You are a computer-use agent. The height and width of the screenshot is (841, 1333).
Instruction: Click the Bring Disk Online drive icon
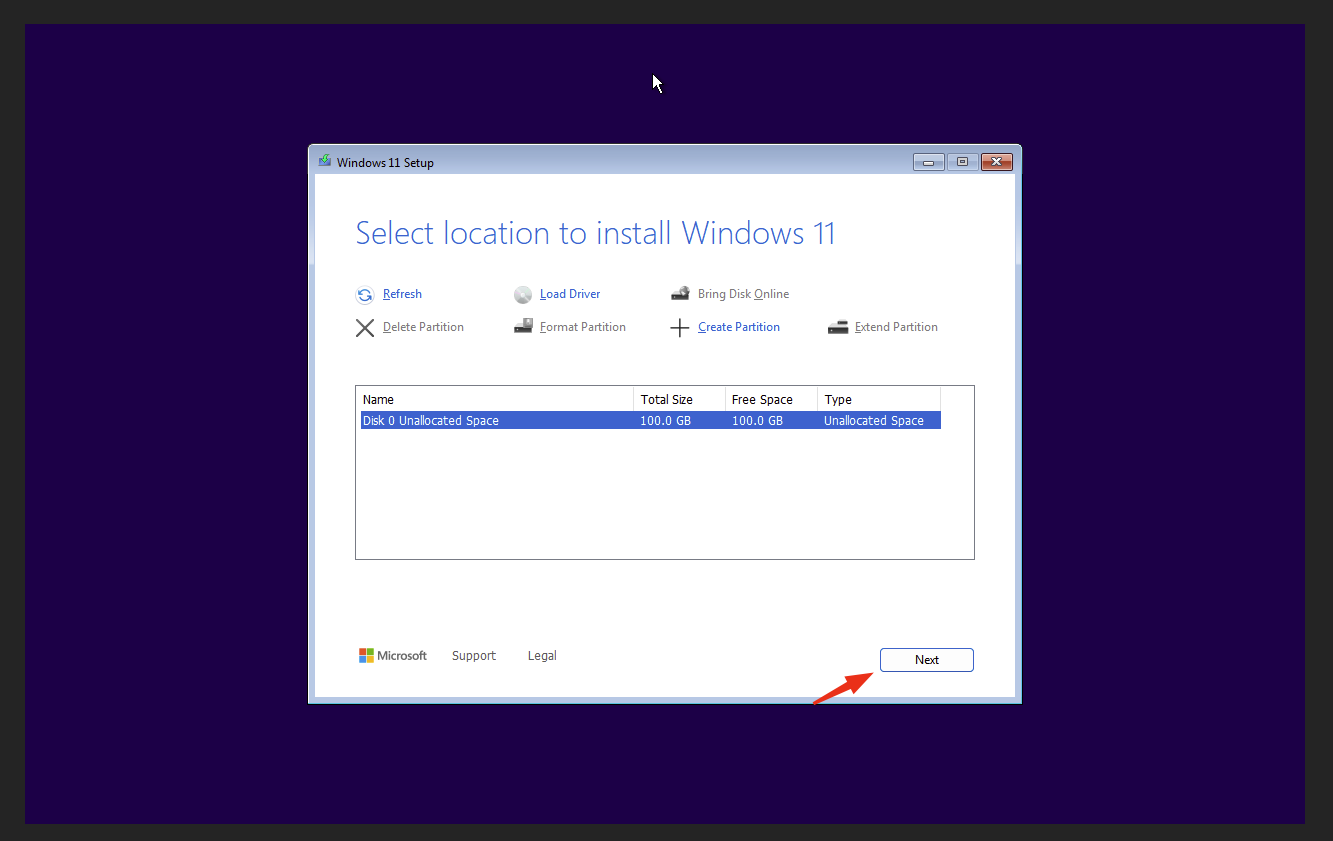pyautogui.click(x=680, y=293)
